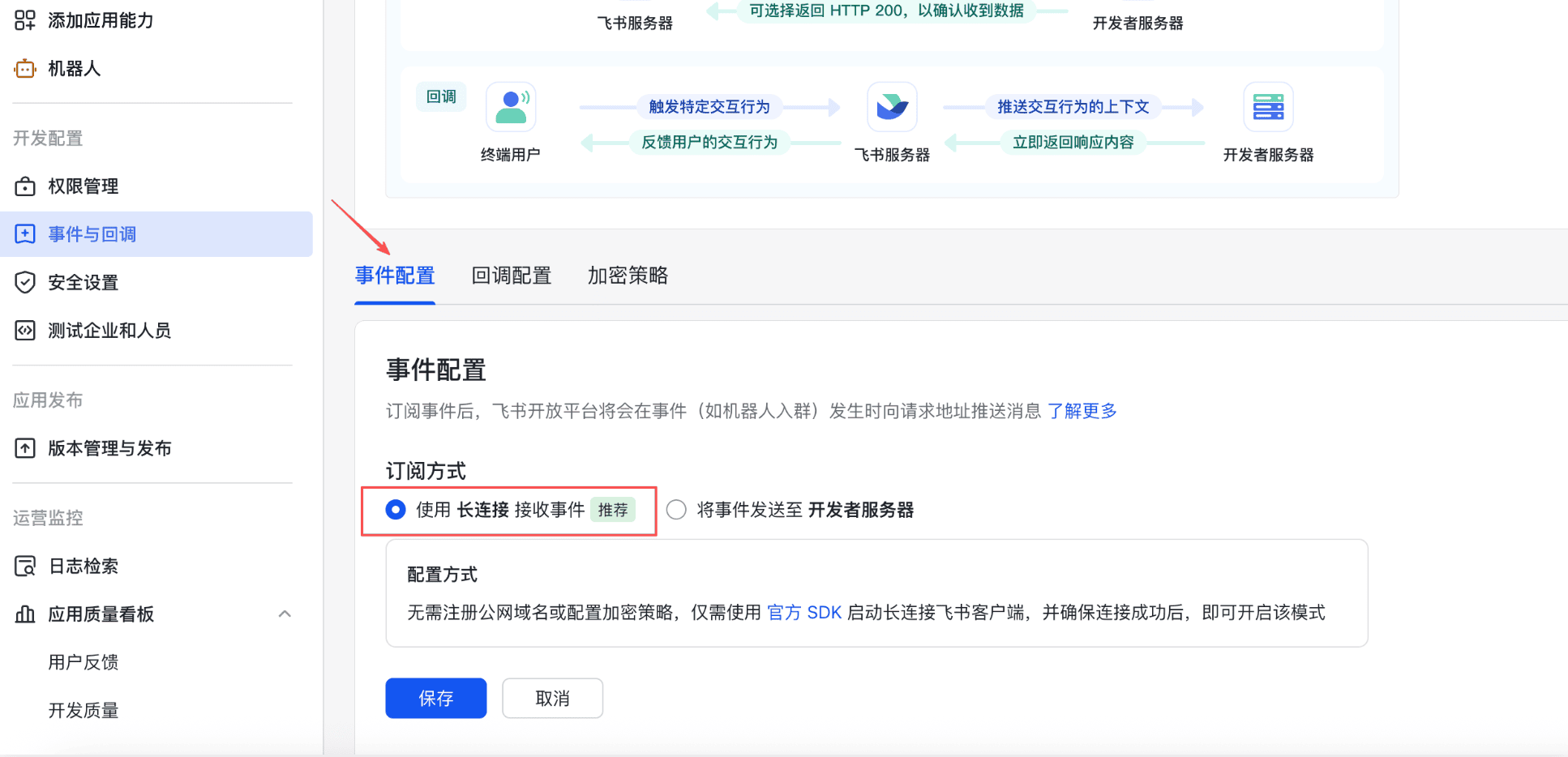Click the 应用质量看板 bar chart icon
The image size is (1568, 757).
(25, 614)
